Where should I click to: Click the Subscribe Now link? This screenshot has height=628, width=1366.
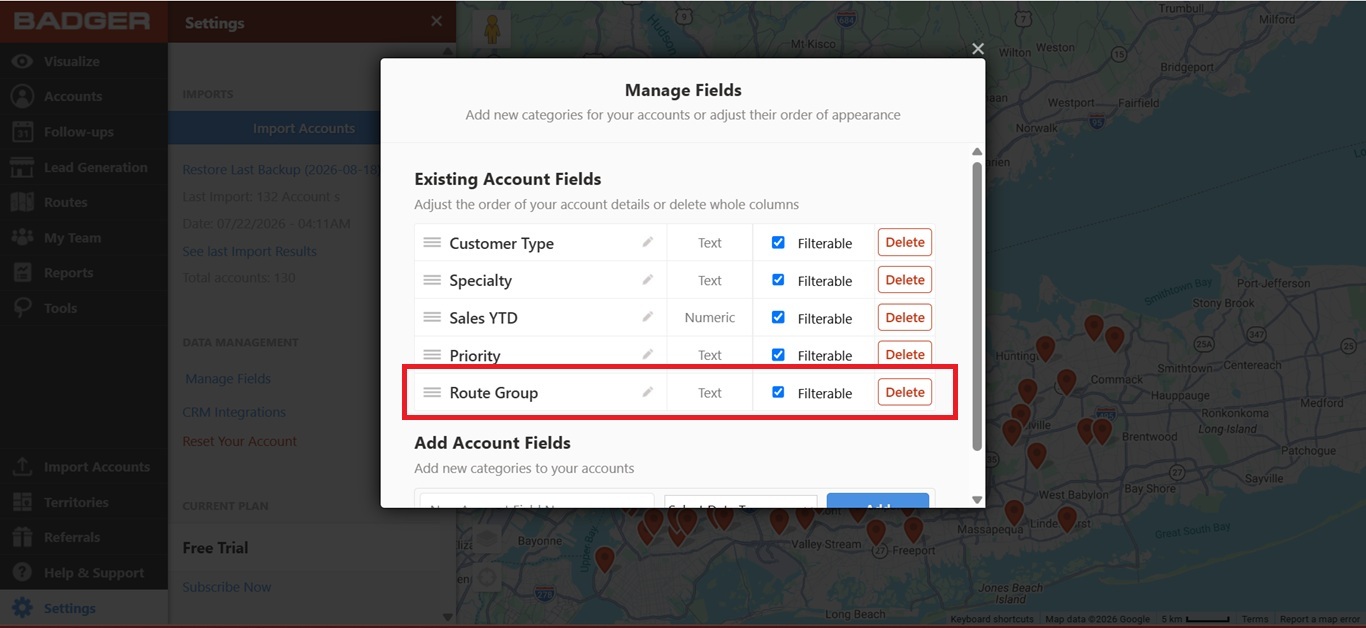coord(227,587)
